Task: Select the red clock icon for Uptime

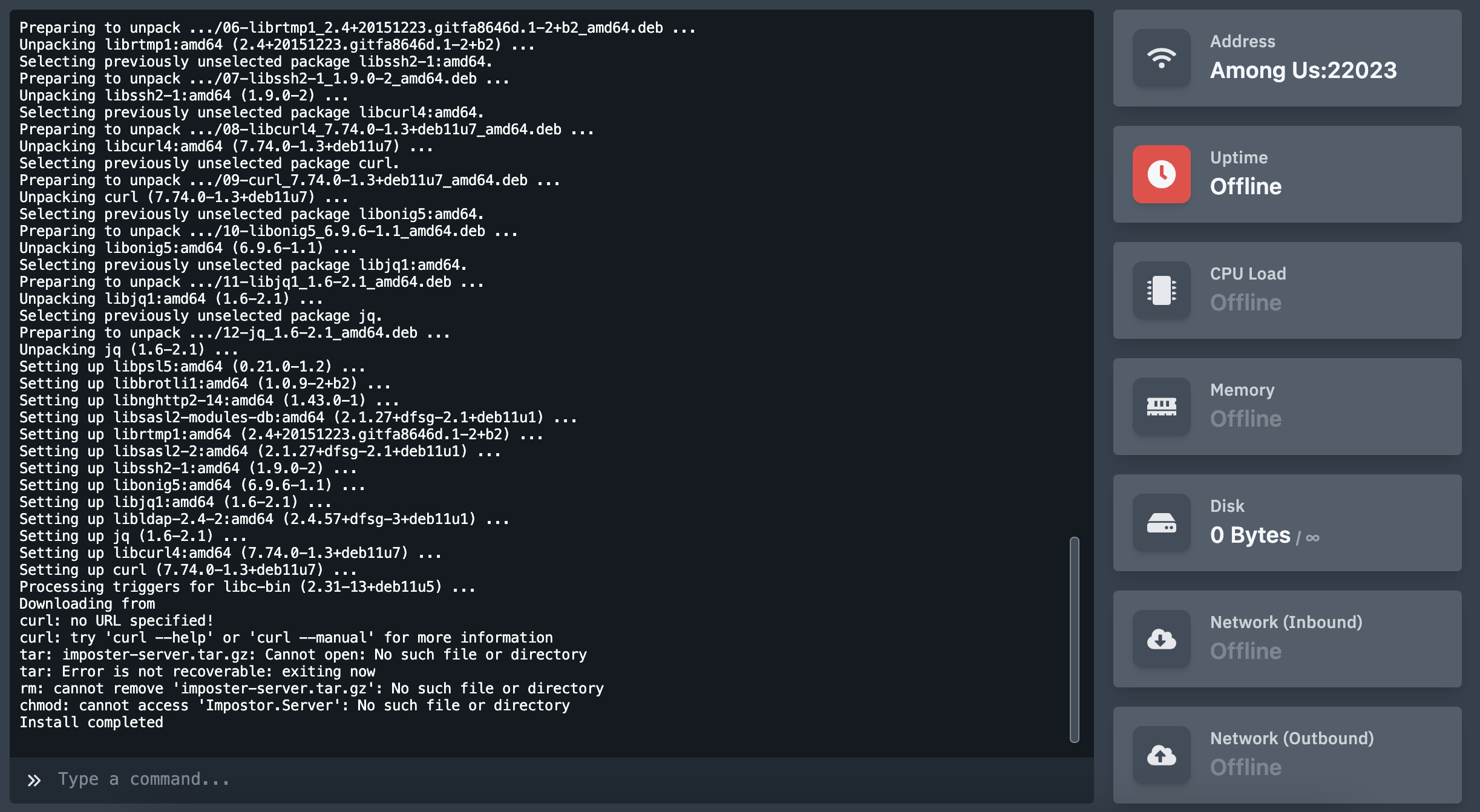Action: tap(1161, 174)
